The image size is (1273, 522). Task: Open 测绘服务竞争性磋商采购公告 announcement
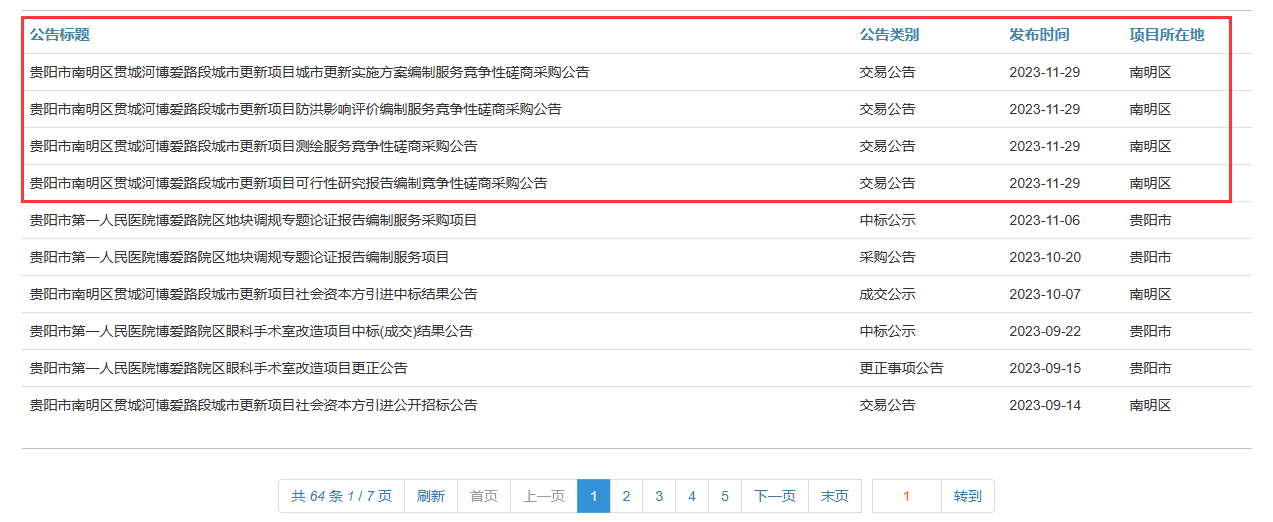click(x=253, y=146)
